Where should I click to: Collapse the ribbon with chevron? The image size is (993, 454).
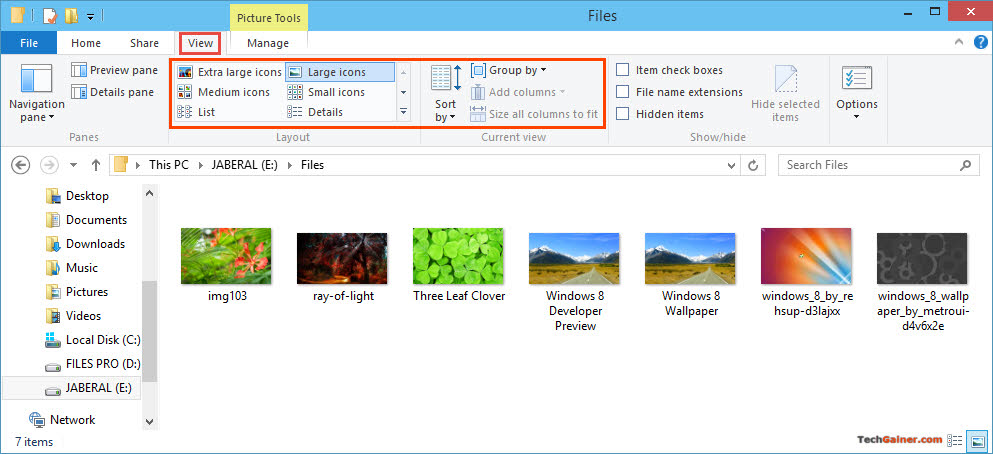coord(959,43)
